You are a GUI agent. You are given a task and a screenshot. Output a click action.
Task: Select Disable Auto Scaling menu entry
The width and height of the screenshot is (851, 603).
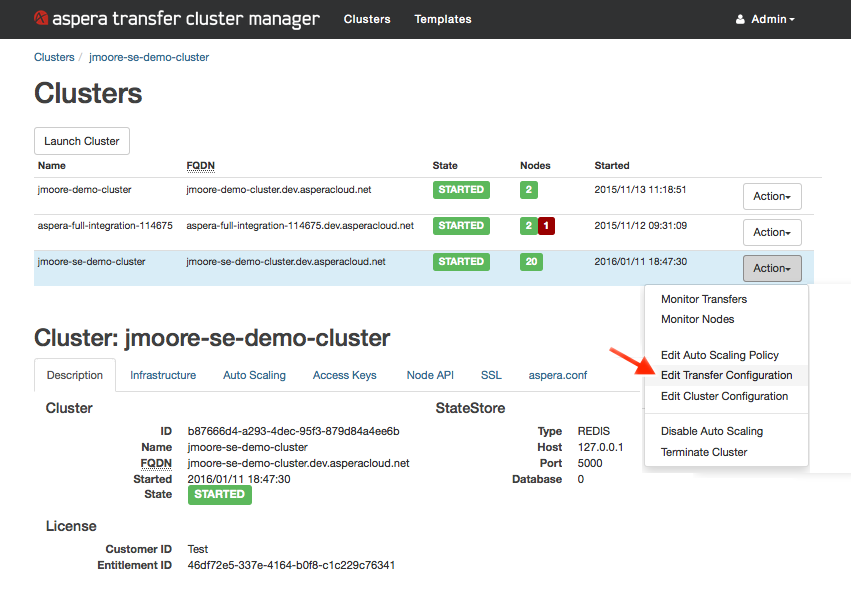[712, 431]
